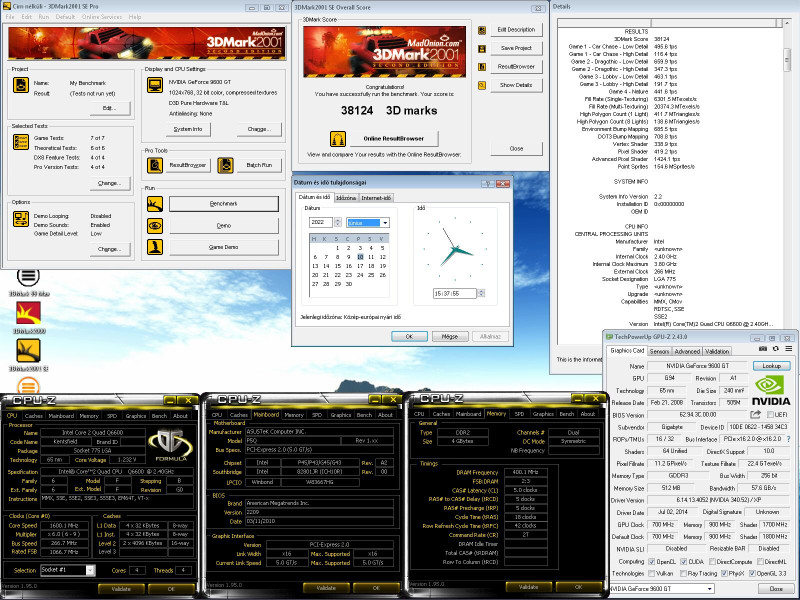Switch to the Internet-idő tab
Image resolution: width=800 pixels, height=600 pixels.
(376, 198)
